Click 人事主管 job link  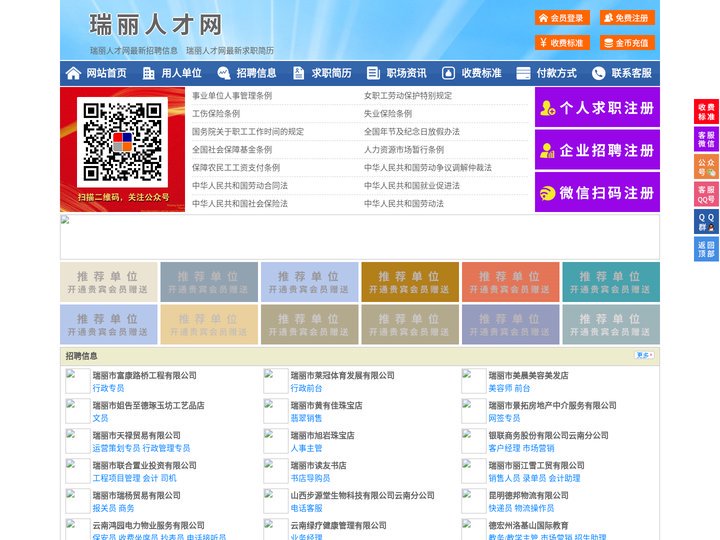tap(306, 448)
